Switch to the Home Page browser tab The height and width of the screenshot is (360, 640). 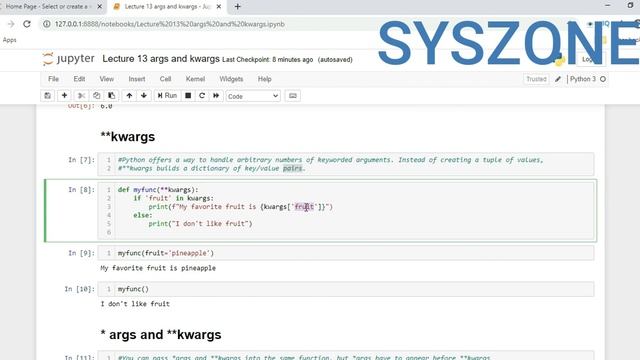[47, 7]
